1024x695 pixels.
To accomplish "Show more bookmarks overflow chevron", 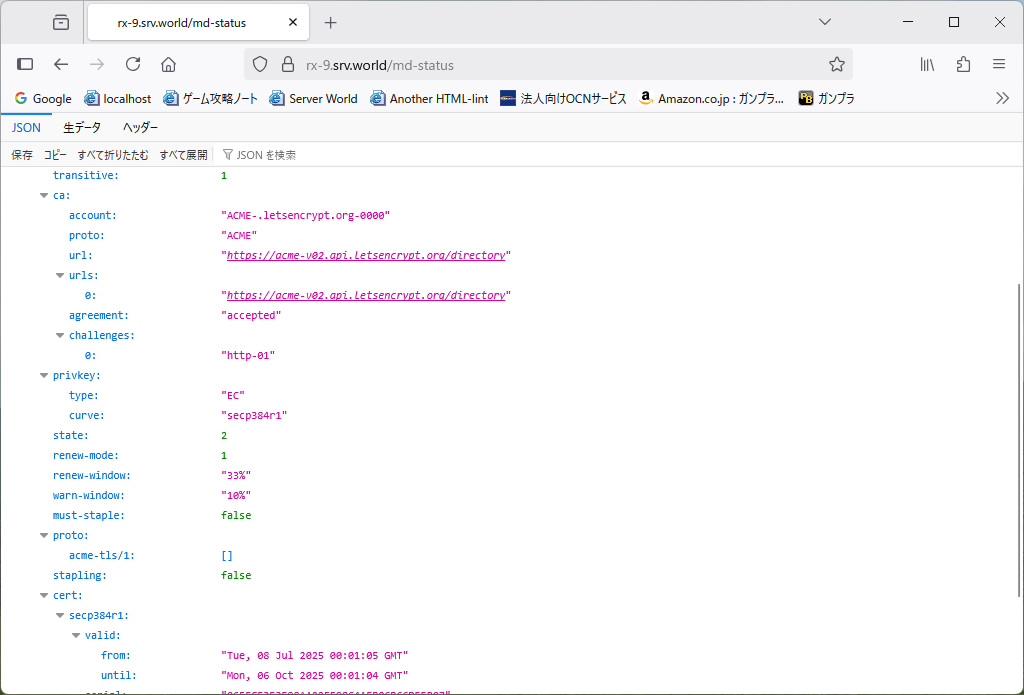I will [x=1002, y=99].
